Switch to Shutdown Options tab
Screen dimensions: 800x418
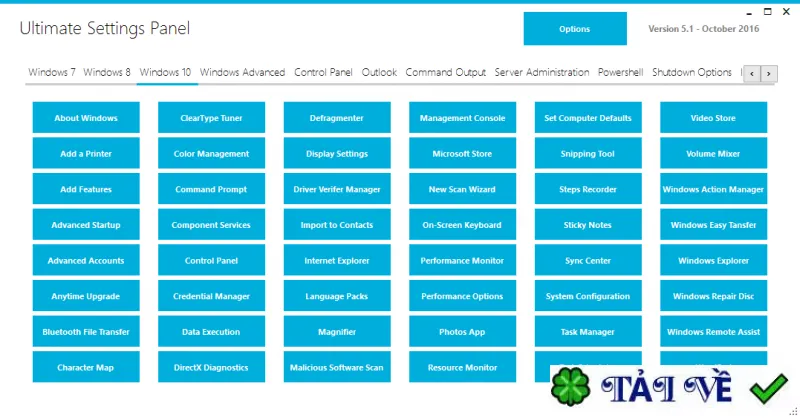click(692, 72)
